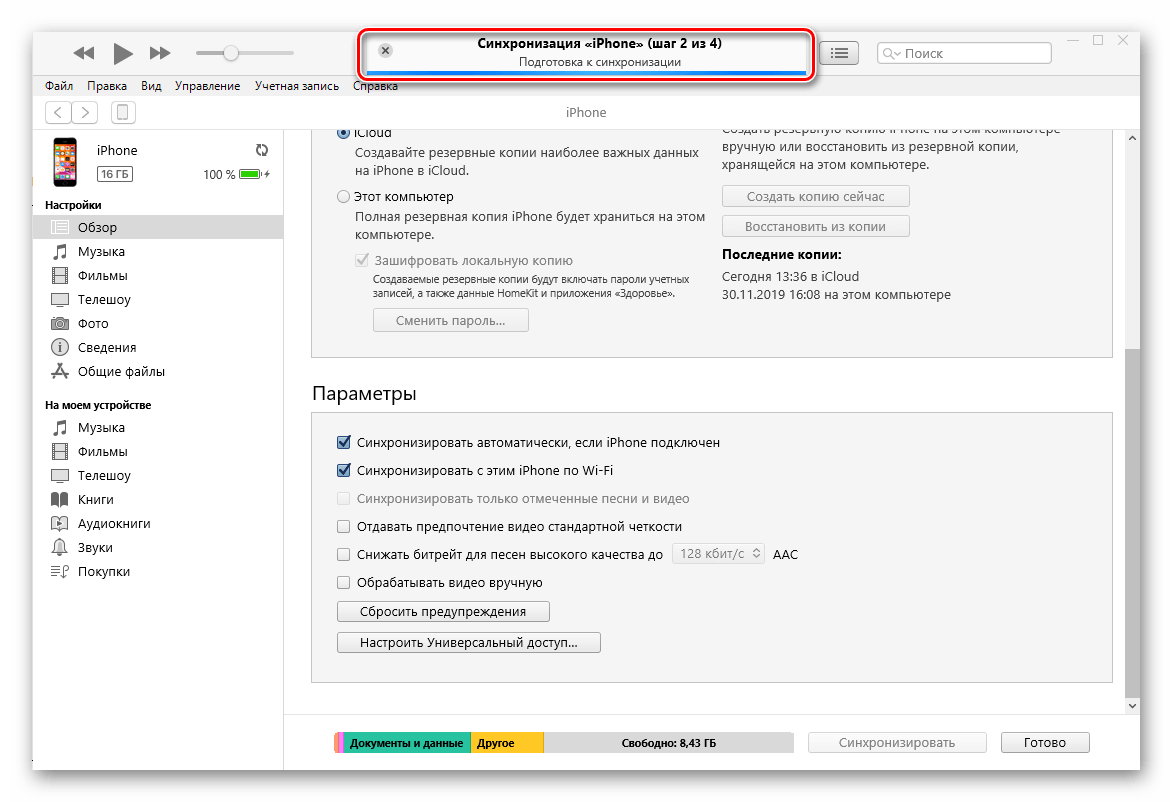Screen dimensions: 1172x802
Task: Open the Управление menu
Action: click(x=208, y=86)
